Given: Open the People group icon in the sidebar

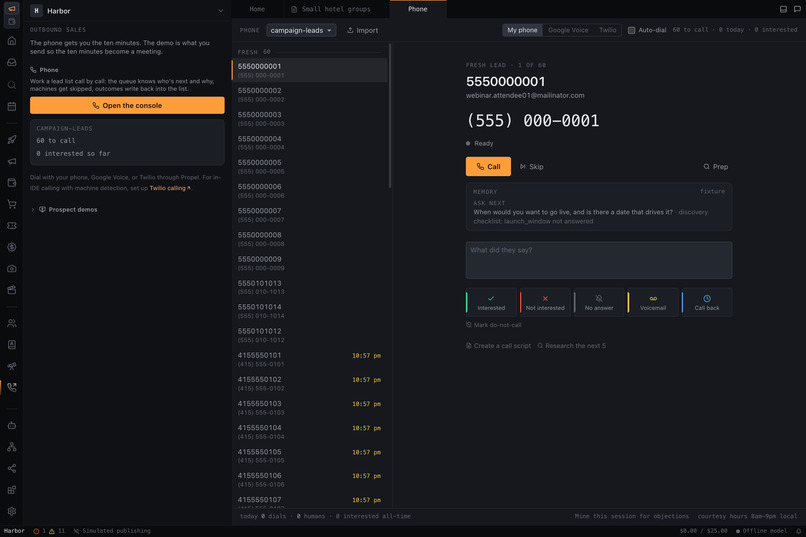Looking at the screenshot, I should point(12,323).
